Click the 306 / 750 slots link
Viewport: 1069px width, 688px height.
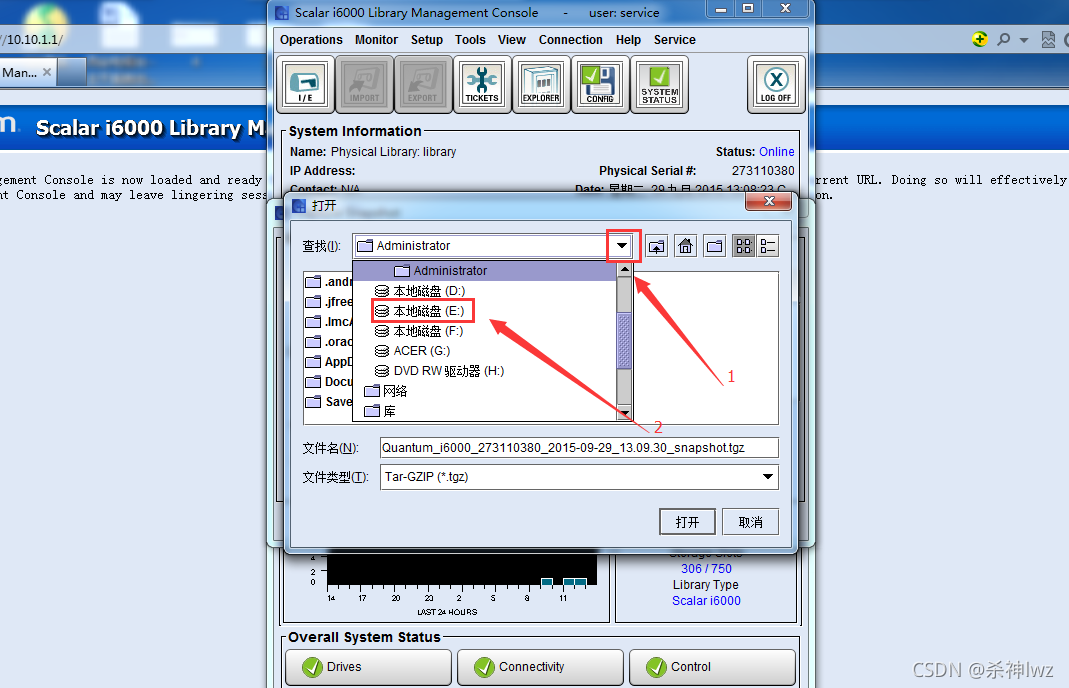(x=706, y=569)
